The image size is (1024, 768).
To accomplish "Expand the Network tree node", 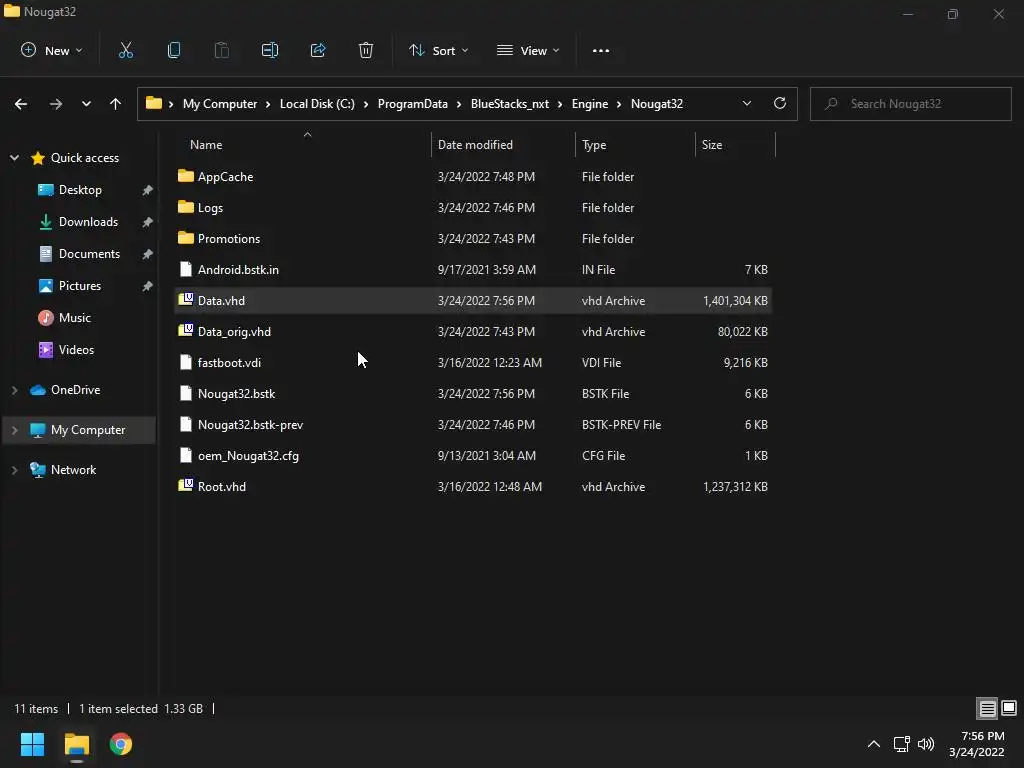I will 14,470.
